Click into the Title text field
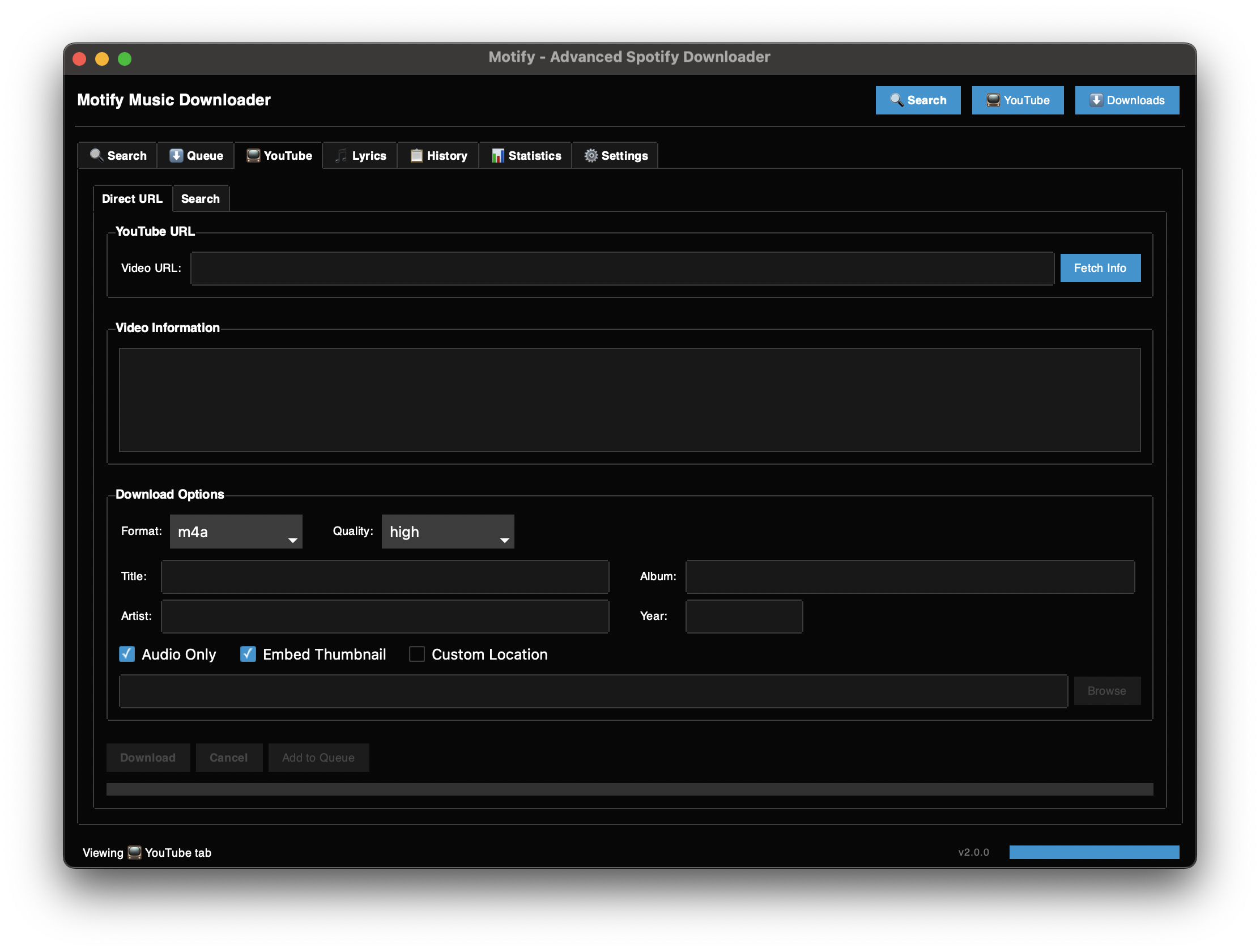 click(385, 576)
